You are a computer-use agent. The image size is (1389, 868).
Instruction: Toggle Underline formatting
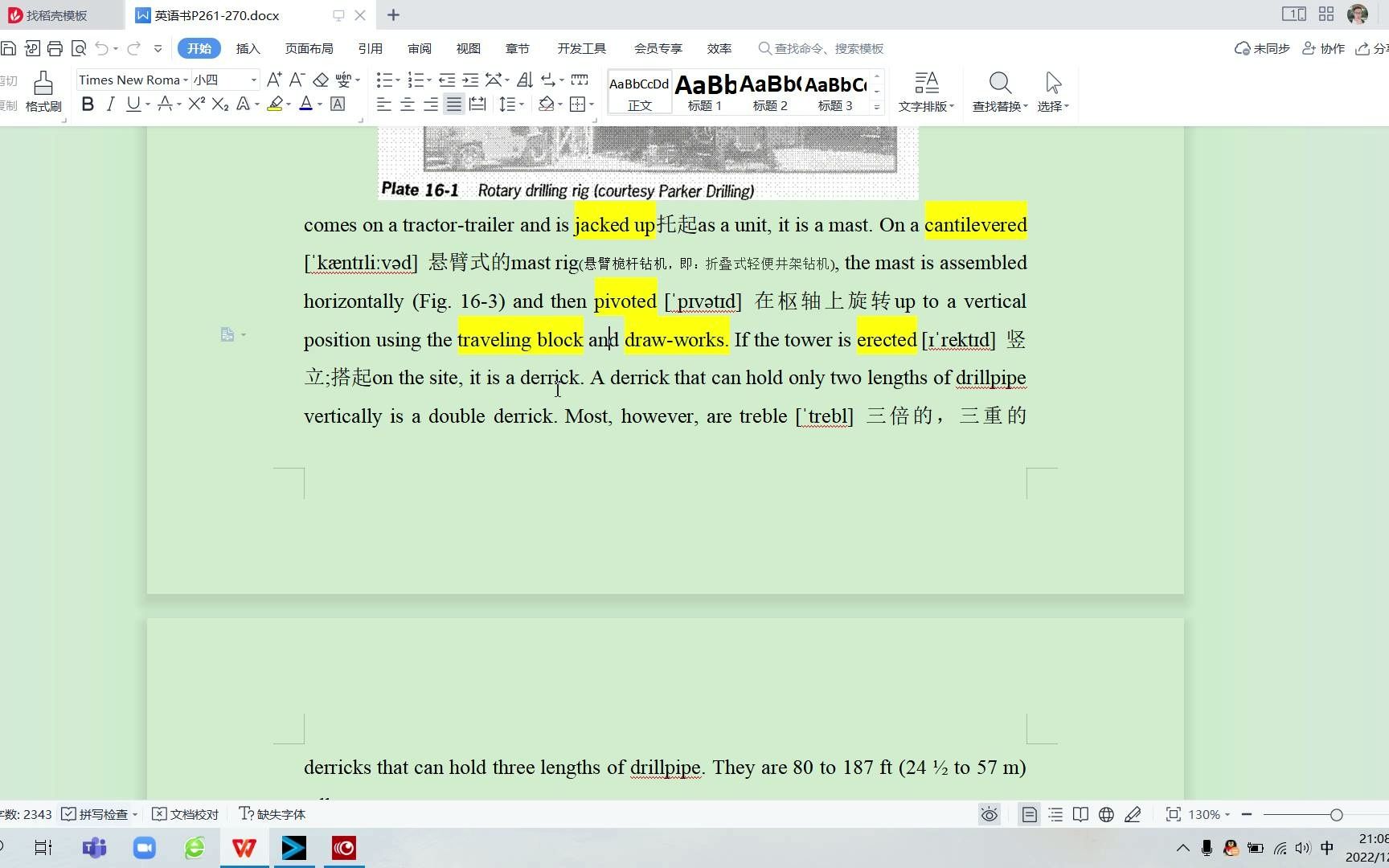[x=133, y=104]
